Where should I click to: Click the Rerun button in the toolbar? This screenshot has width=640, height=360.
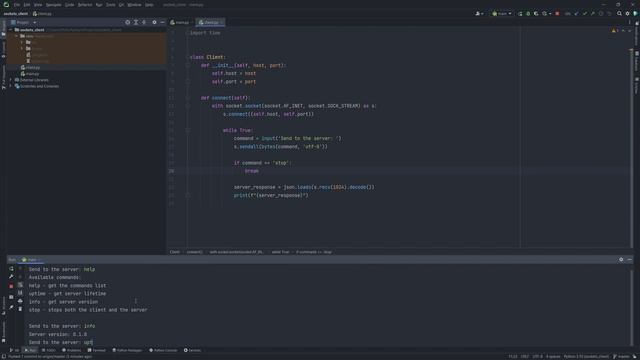(520, 14)
